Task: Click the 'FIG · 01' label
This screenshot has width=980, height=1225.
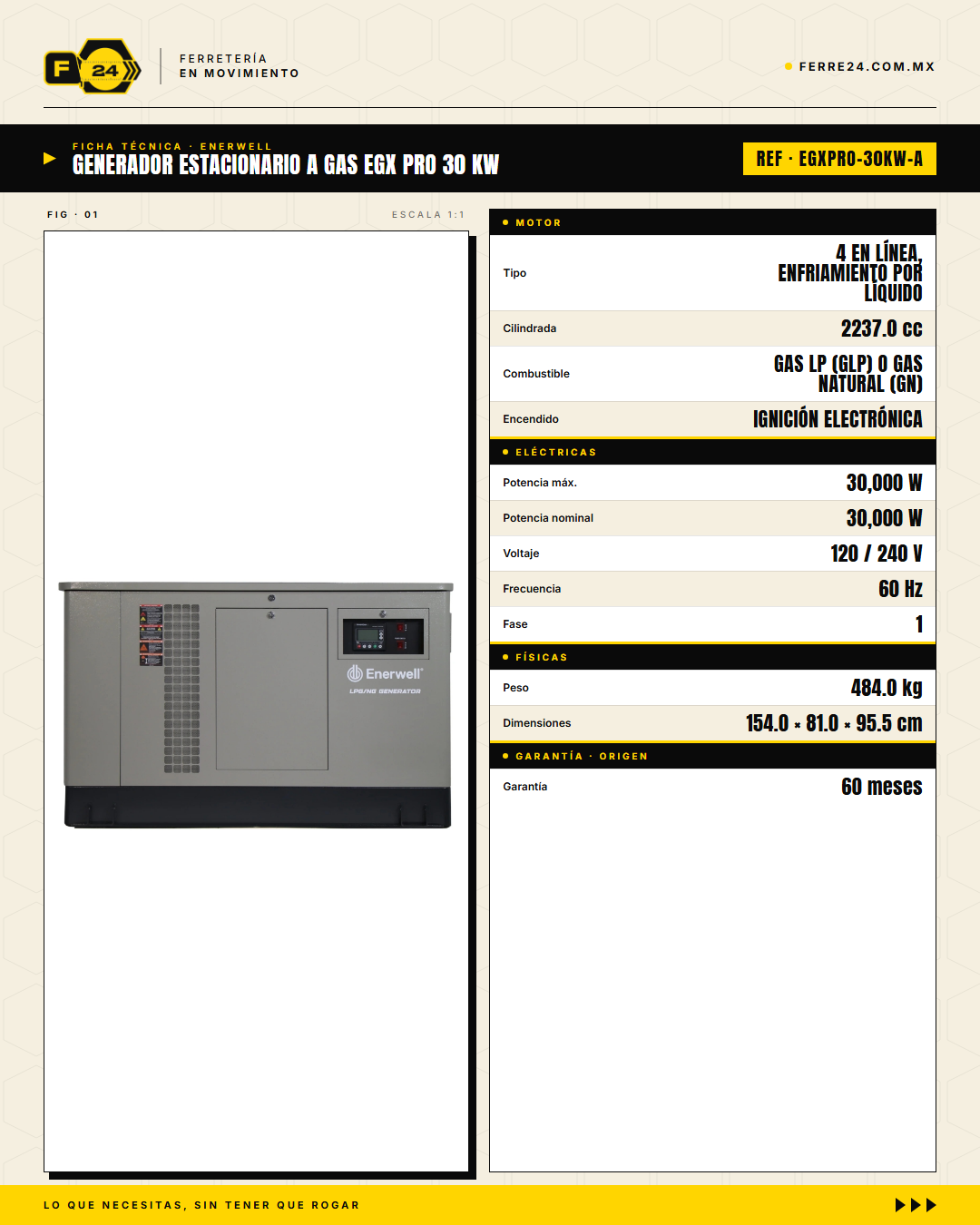Action: tap(73, 215)
